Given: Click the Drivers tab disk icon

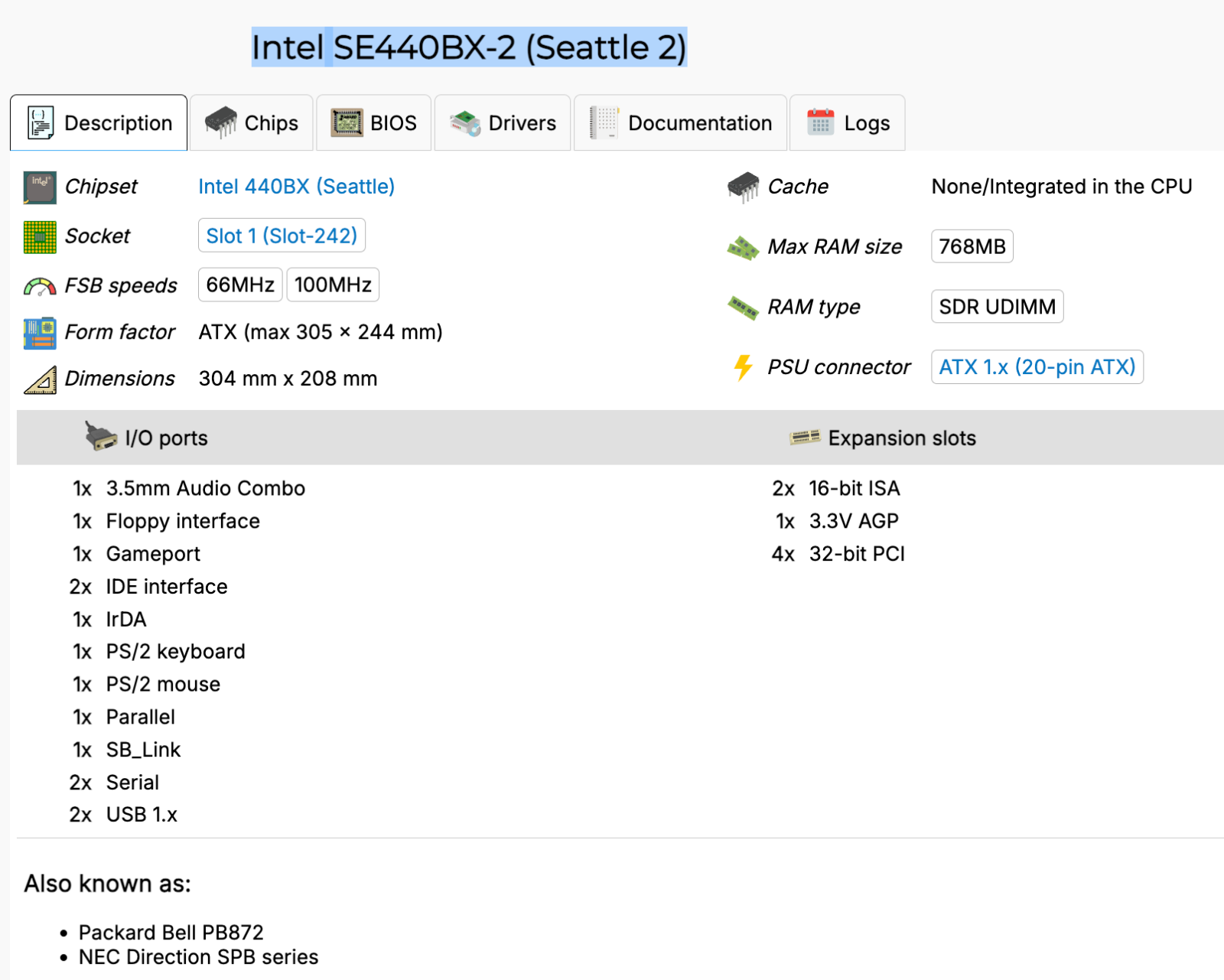Looking at the screenshot, I should click(465, 123).
